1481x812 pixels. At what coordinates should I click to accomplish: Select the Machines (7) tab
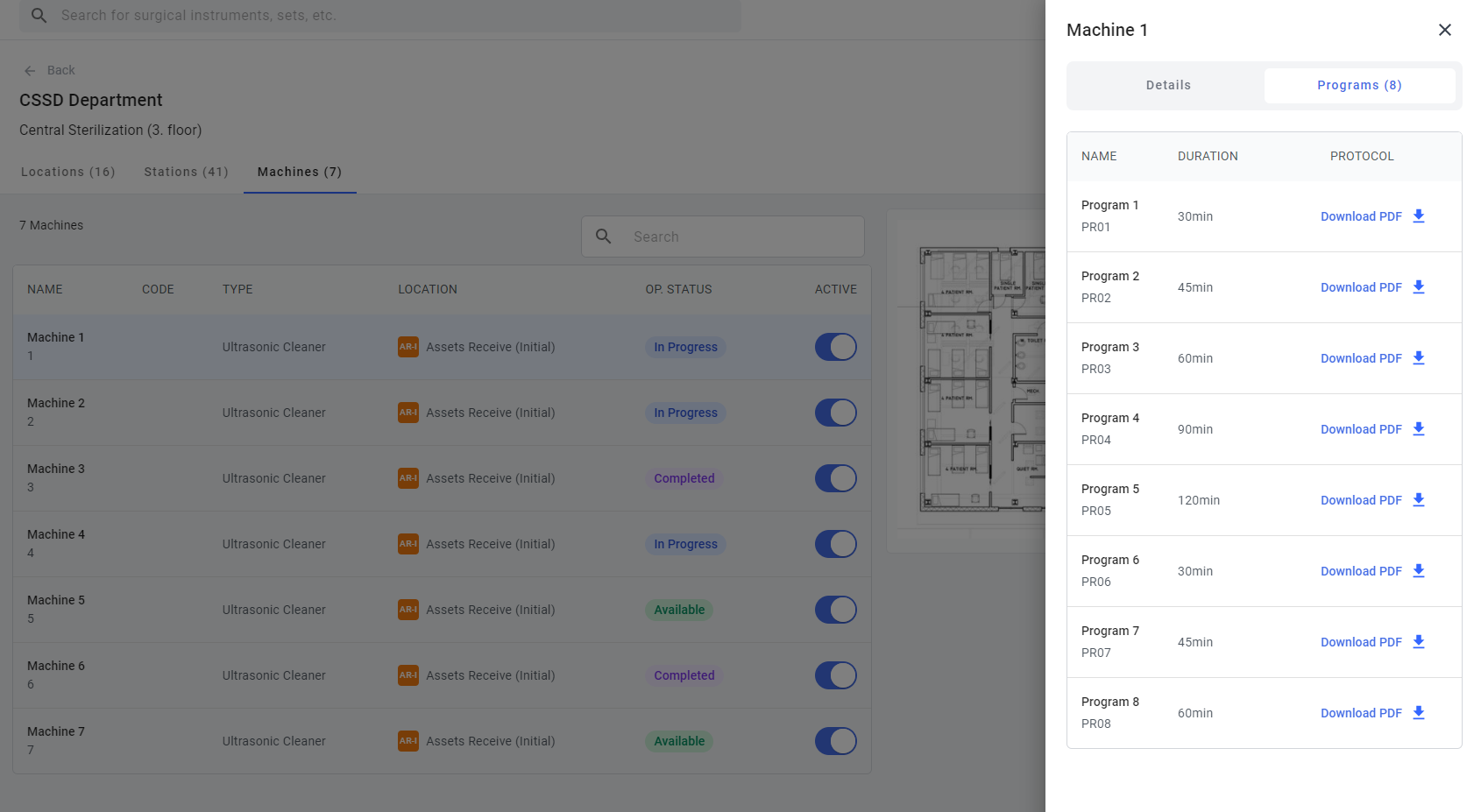300,172
